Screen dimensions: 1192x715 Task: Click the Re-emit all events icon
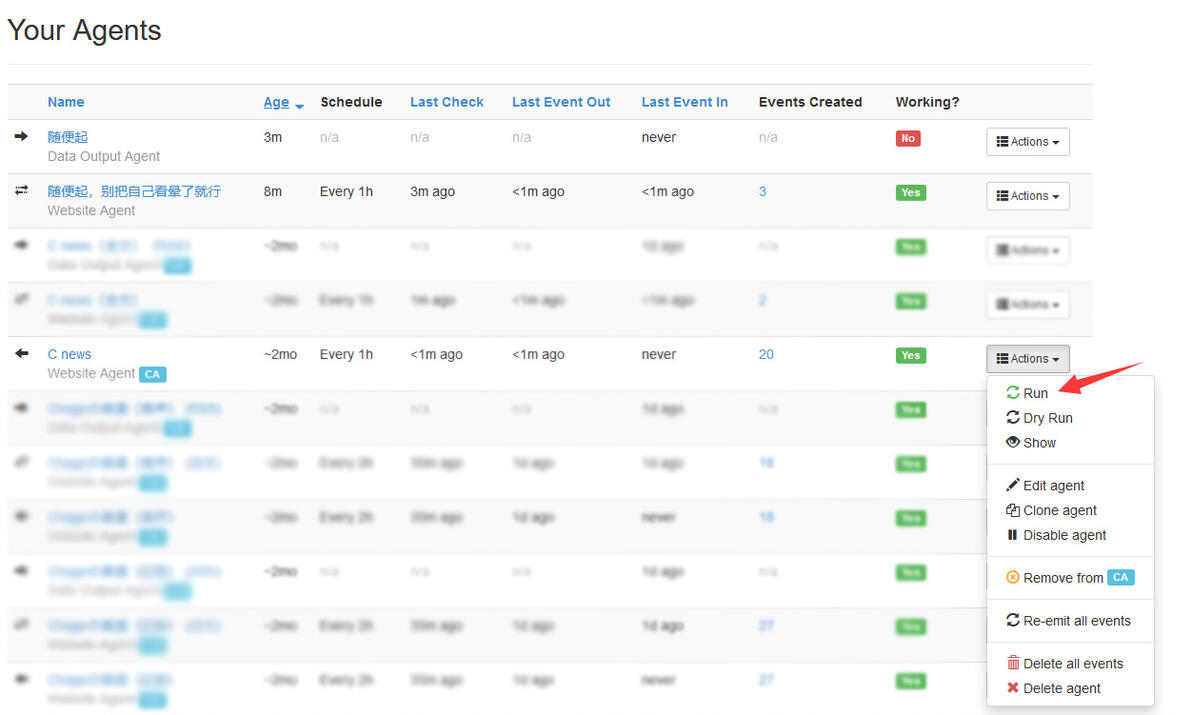click(x=1013, y=620)
